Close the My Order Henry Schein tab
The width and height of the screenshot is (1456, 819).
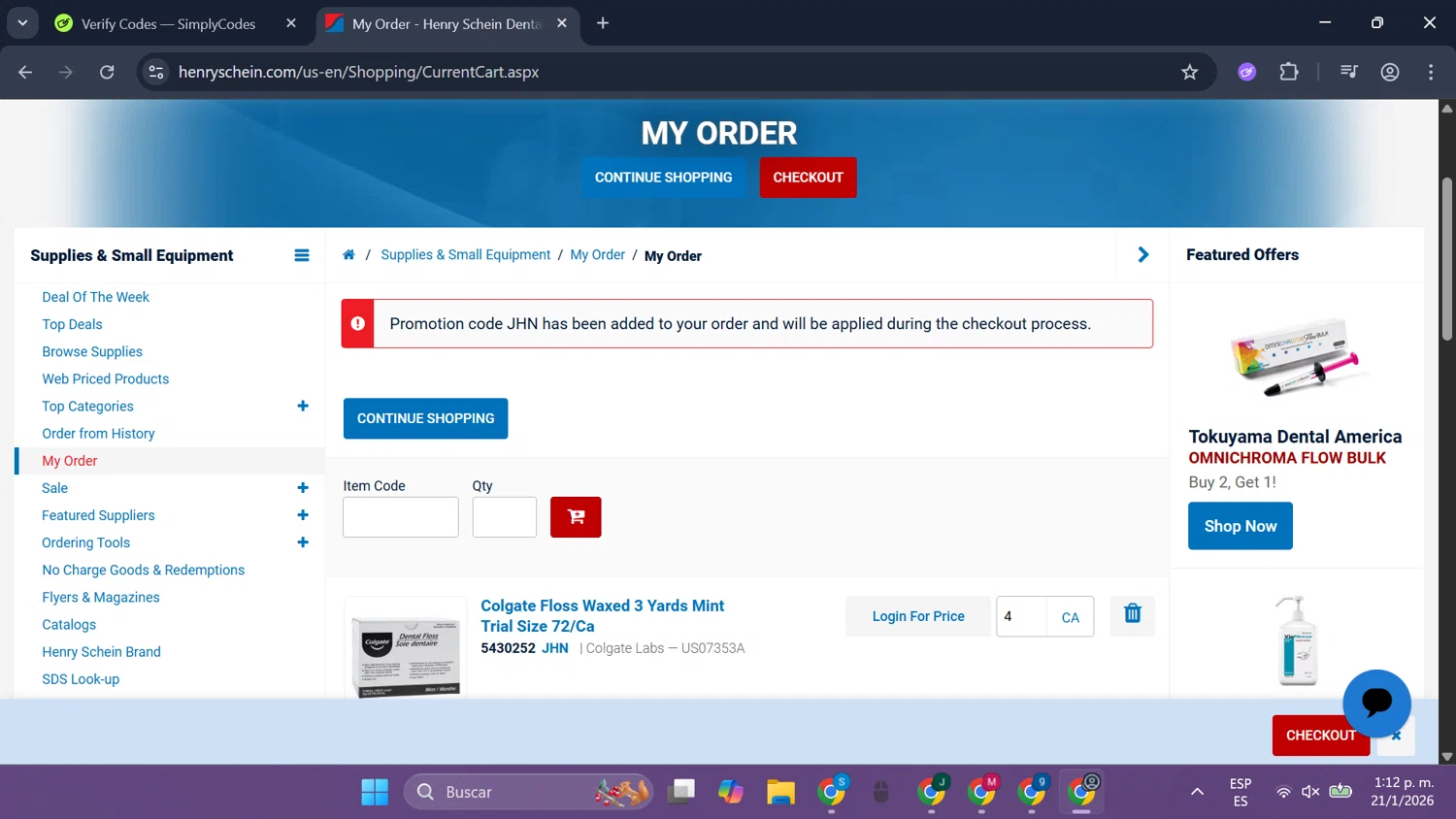pyautogui.click(x=562, y=23)
